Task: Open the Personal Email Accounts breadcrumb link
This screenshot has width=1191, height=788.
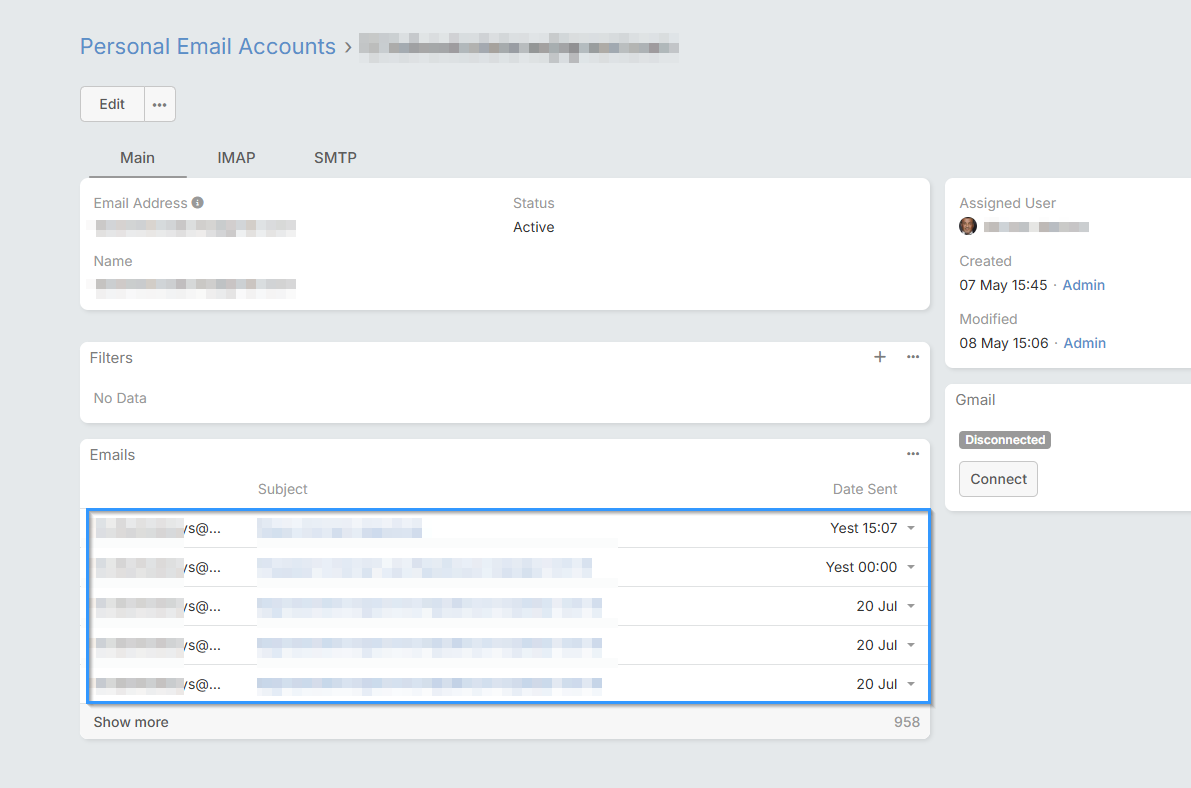Action: coord(207,46)
